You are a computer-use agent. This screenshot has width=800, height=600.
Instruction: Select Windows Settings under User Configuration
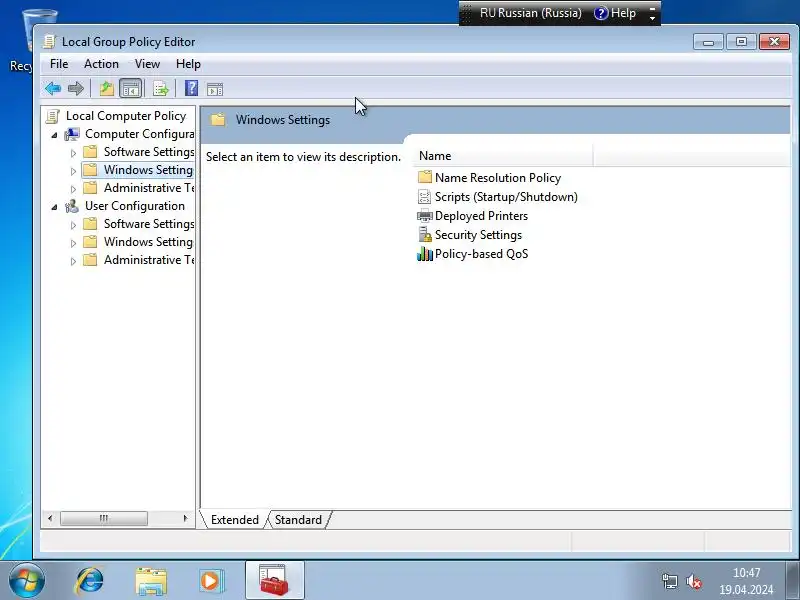(x=148, y=242)
